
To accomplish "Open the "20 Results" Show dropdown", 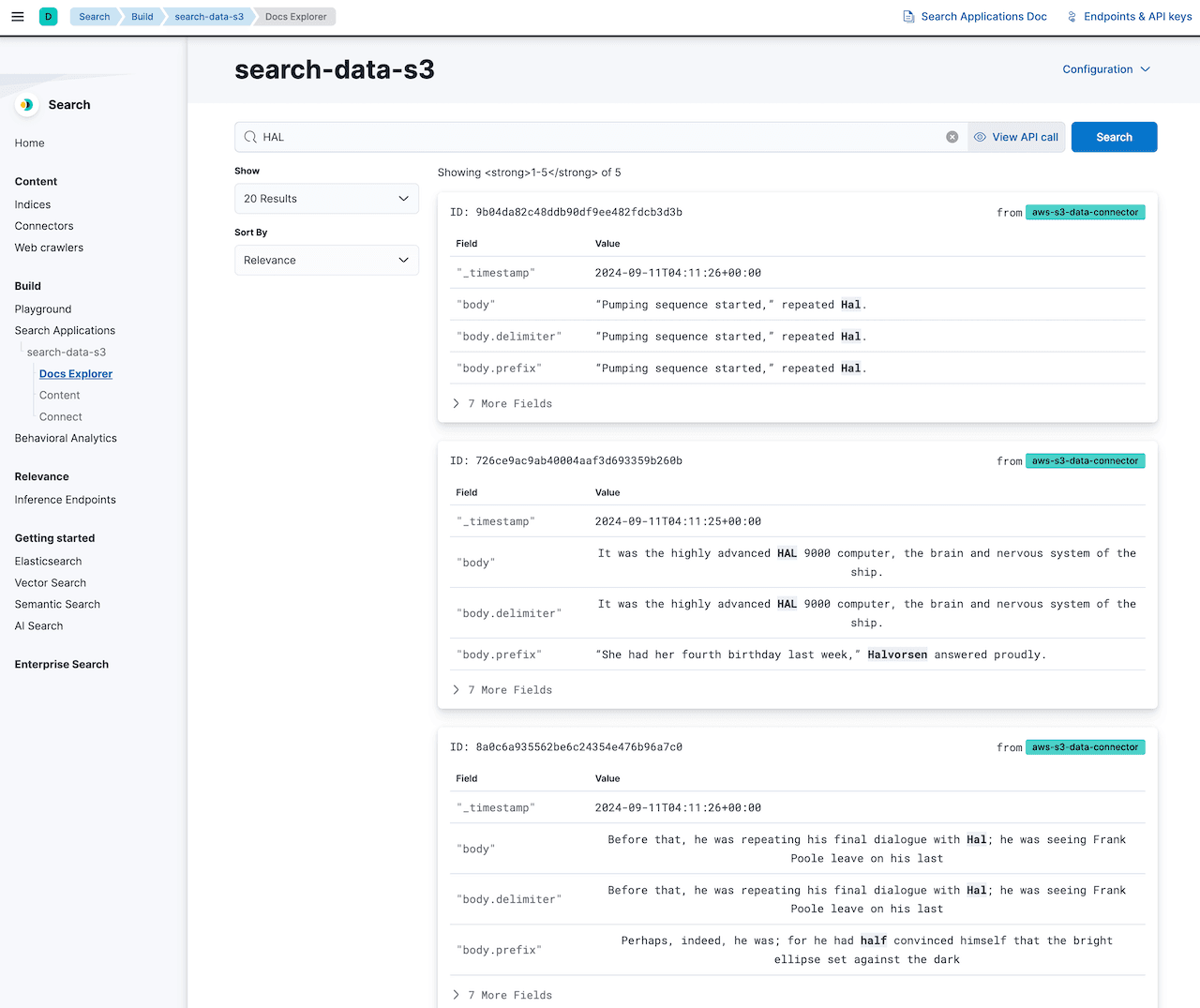I will (326, 198).
